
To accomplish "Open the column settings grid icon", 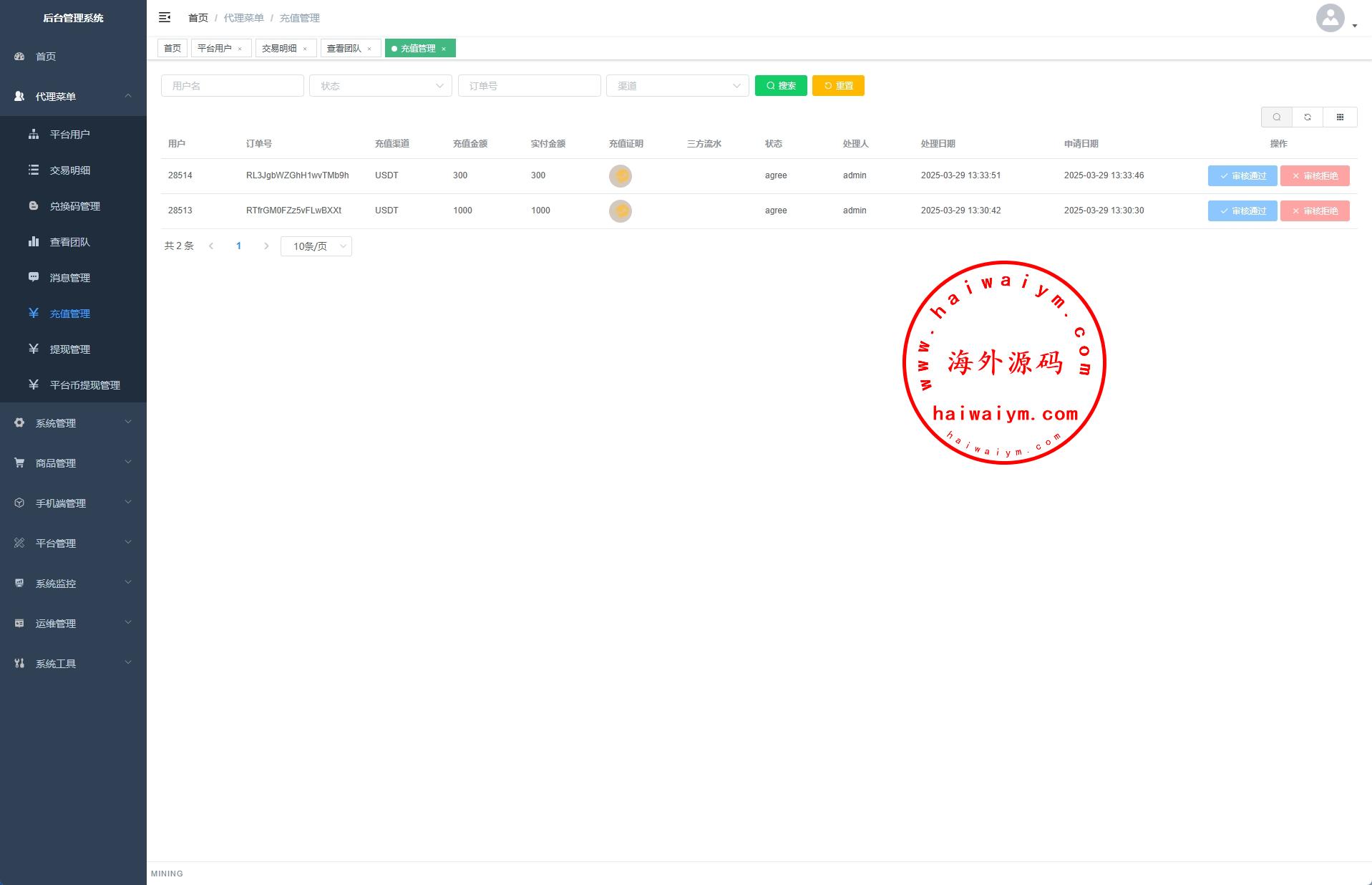I will 1340,117.
